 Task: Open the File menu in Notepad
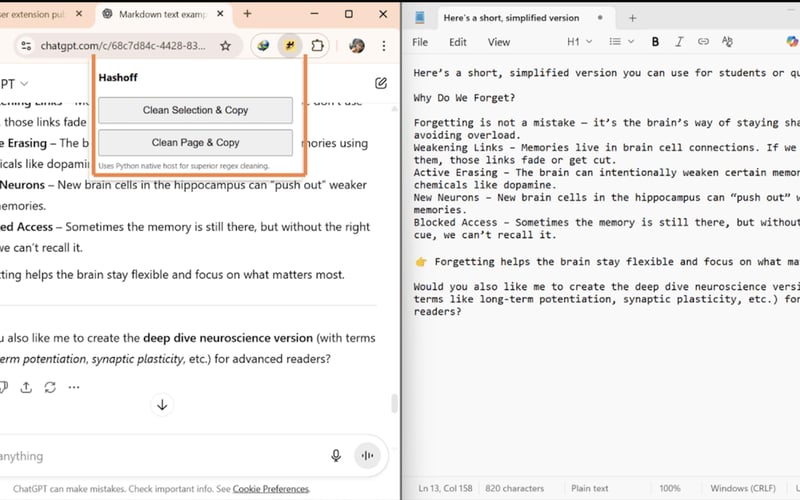point(420,42)
